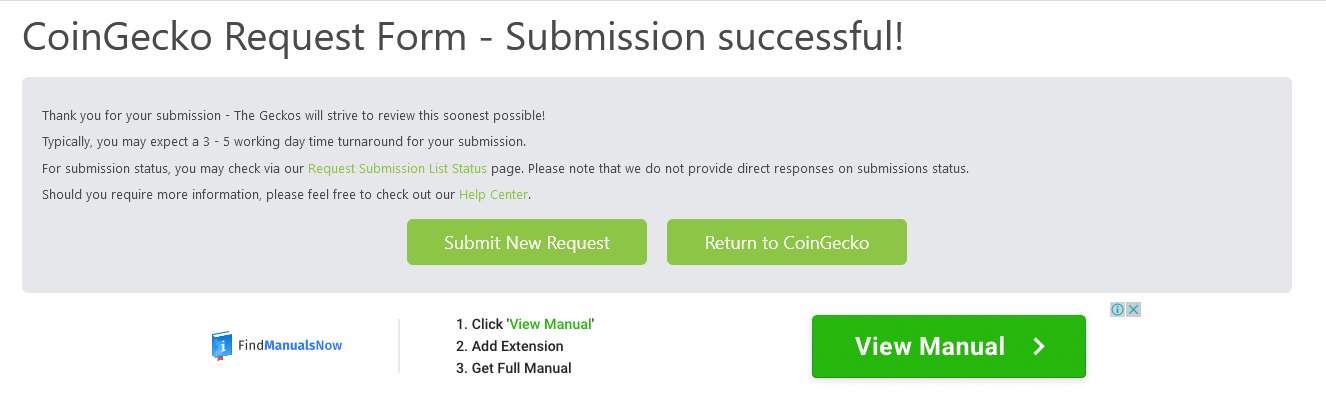This screenshot has width=1326, height=403.
Task: Open the Request Submission List Status link
Action: [397, 168]
